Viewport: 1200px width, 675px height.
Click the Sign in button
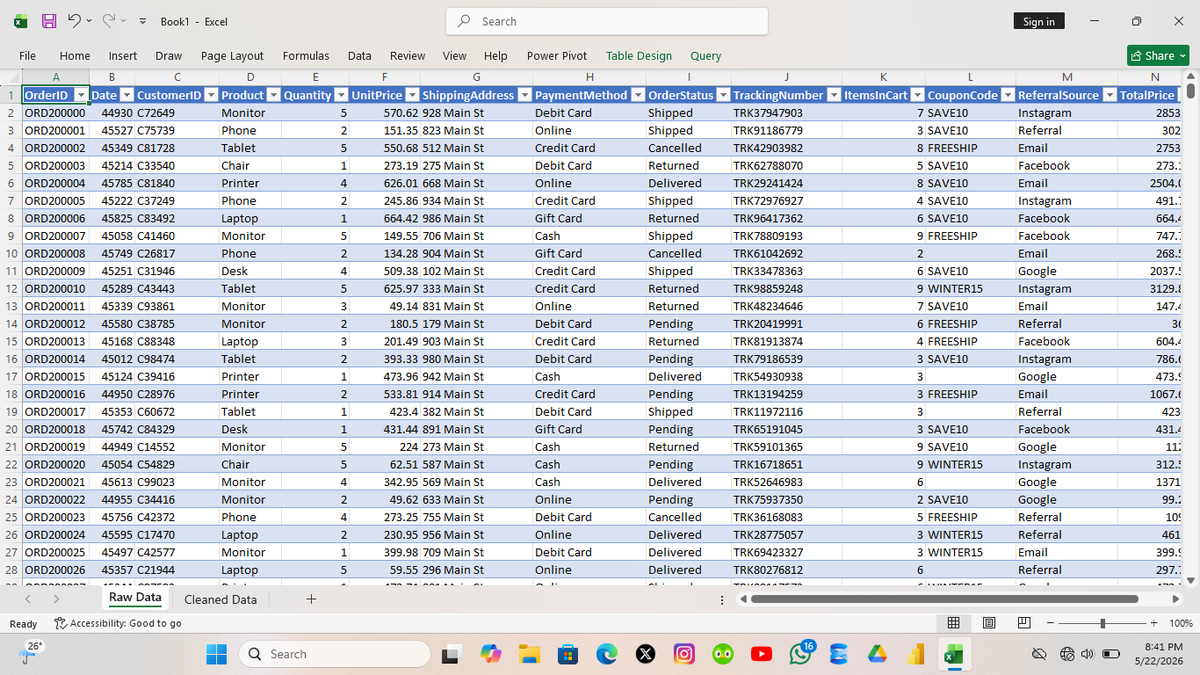1039,21
